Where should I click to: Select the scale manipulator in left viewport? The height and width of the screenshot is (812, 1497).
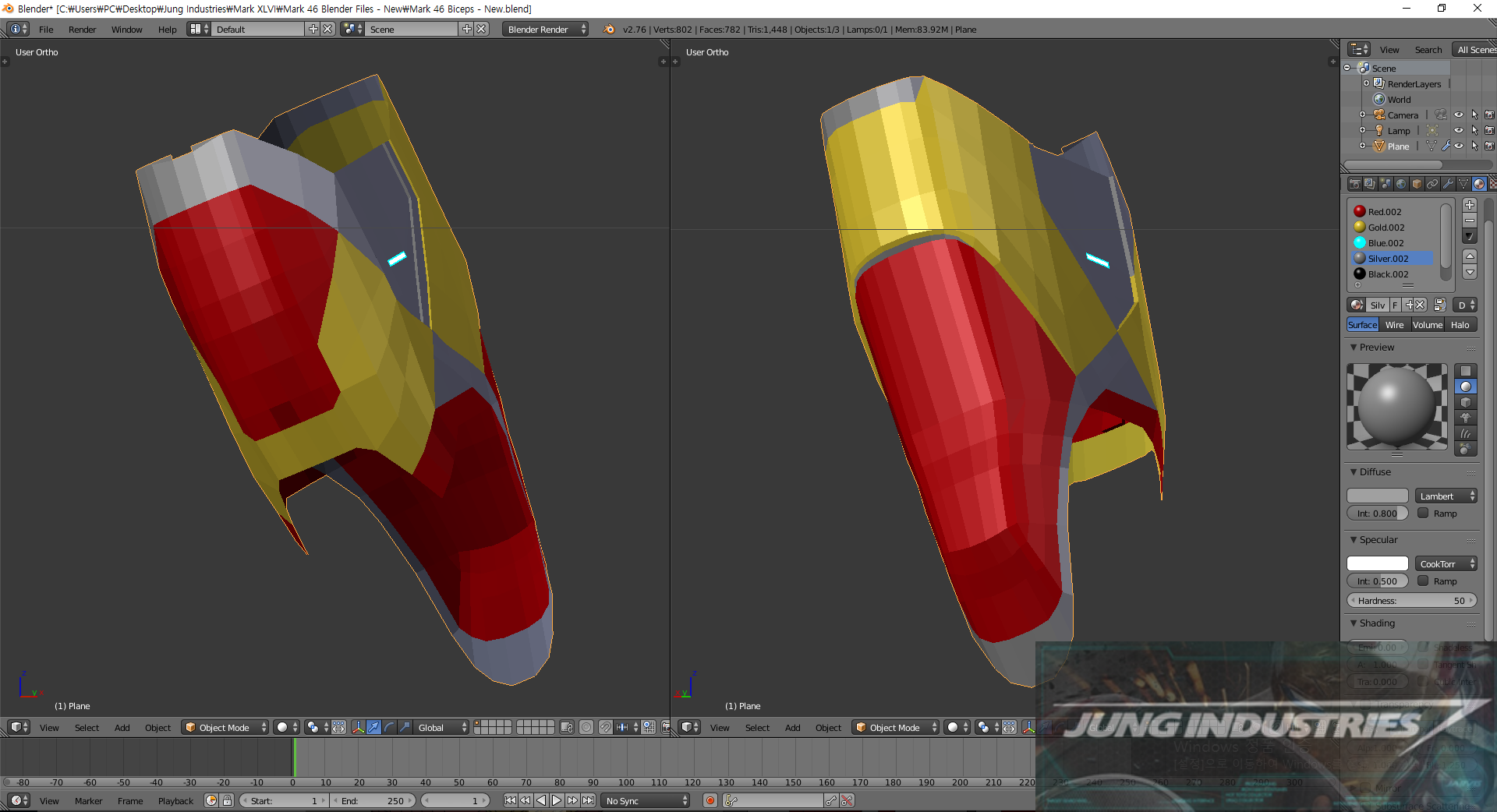(x=405, y=727)
